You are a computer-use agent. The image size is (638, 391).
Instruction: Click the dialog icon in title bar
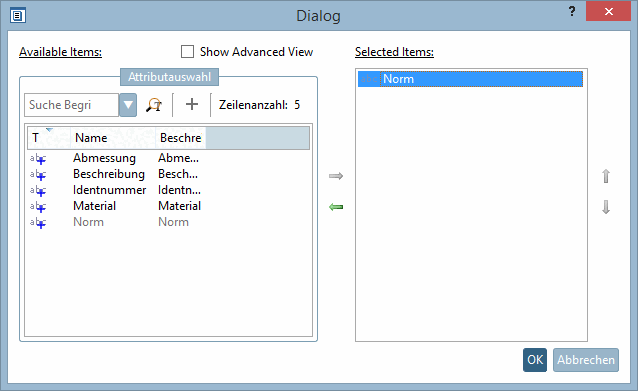18,16
